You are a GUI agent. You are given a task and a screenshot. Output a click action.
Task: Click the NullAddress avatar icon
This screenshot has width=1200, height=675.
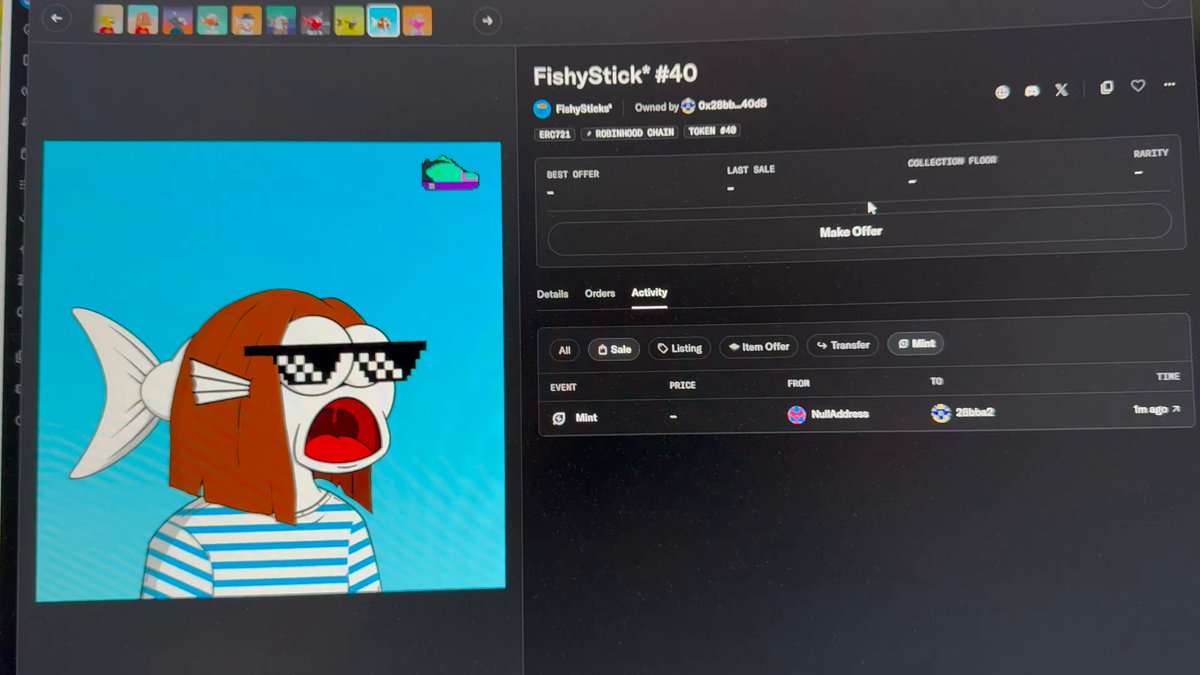click(x=797, y=415)
